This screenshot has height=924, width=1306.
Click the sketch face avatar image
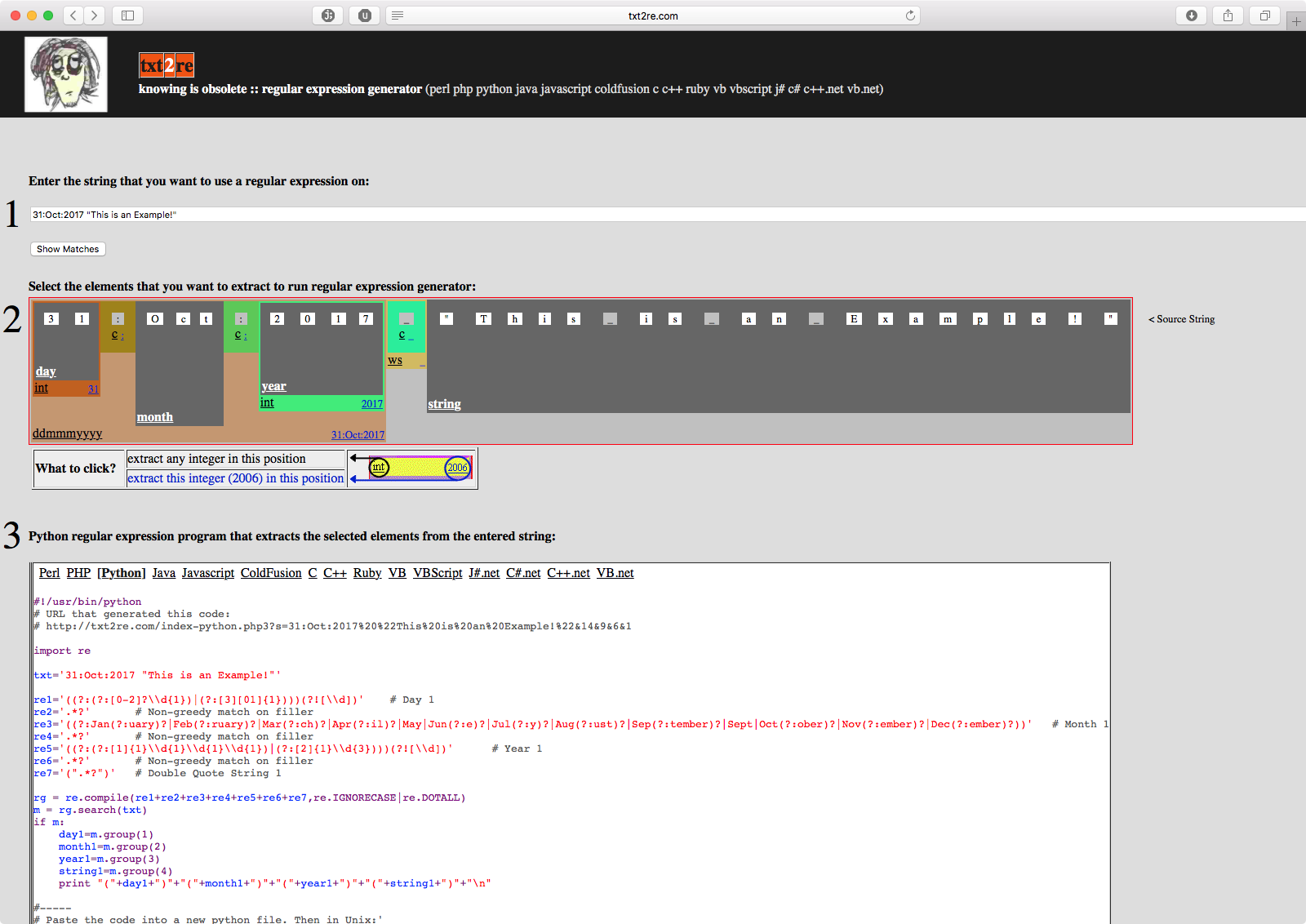pyautogui.click(x=66, y=74)
